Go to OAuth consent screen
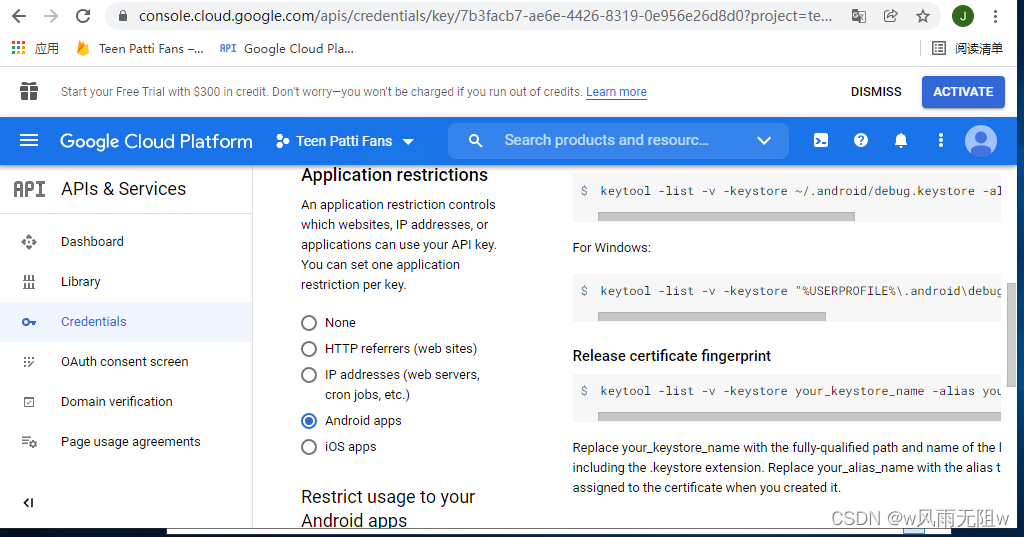Screen dimensions: 1024x537 point(124,362)
